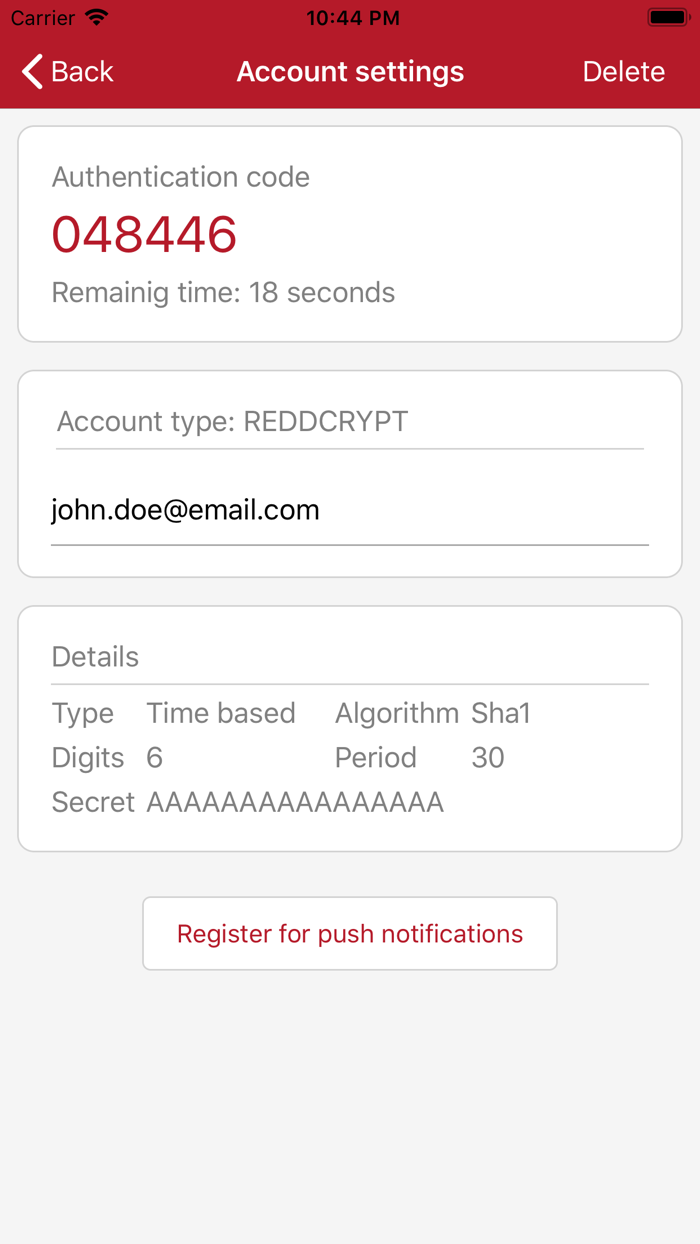Tap the red authentication code 048446
This screenshot has width=700, height=1244.
tap(143, 234)
